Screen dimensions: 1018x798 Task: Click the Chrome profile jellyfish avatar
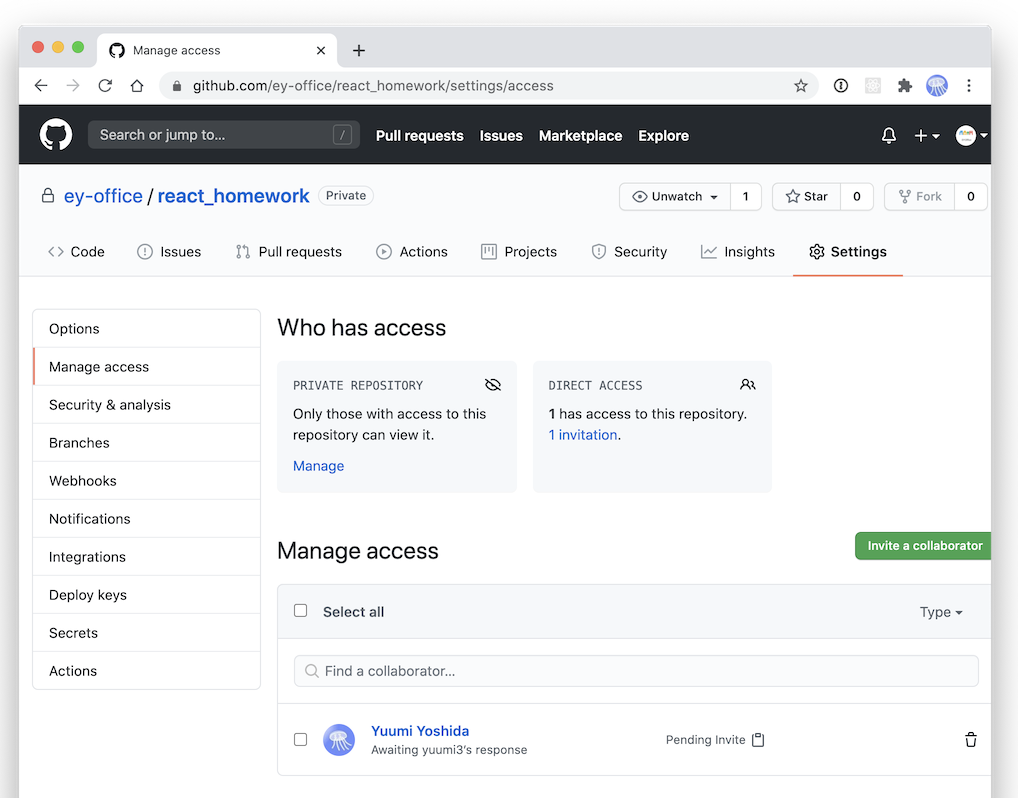(936, 86)
